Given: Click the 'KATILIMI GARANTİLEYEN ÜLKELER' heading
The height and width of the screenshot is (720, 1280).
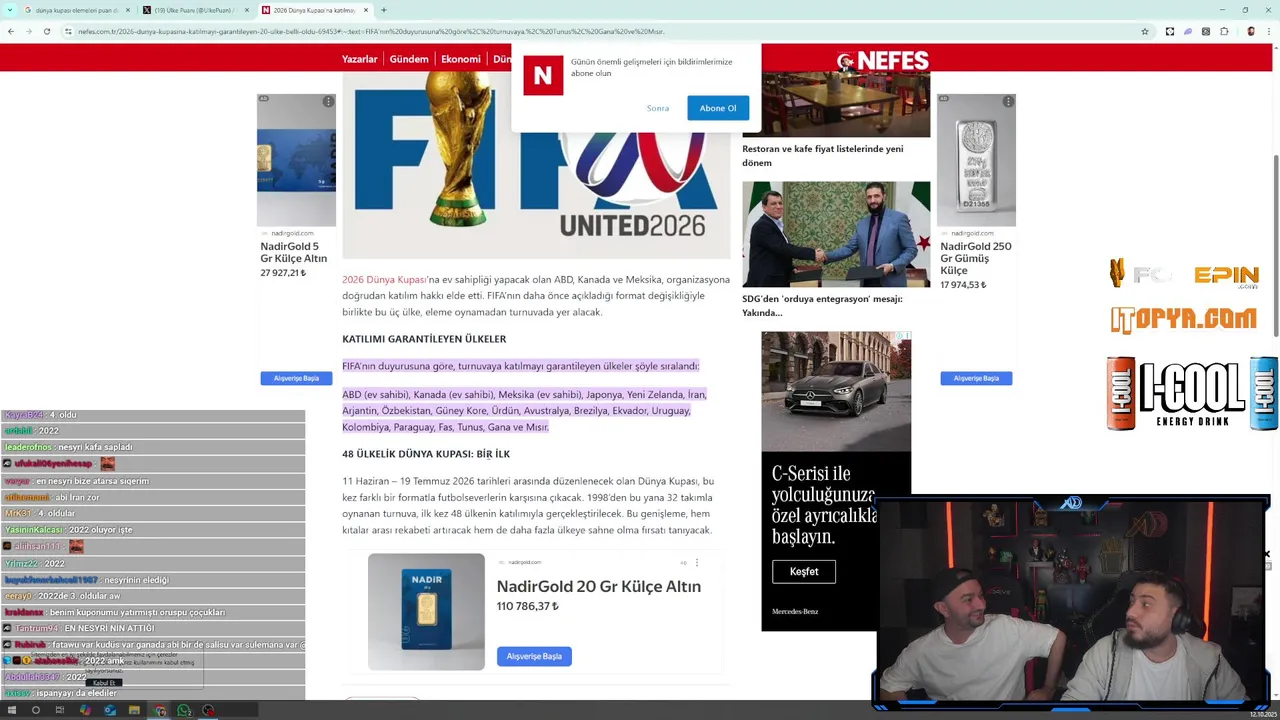Looking at the screenshot, I should click(424, 339).
